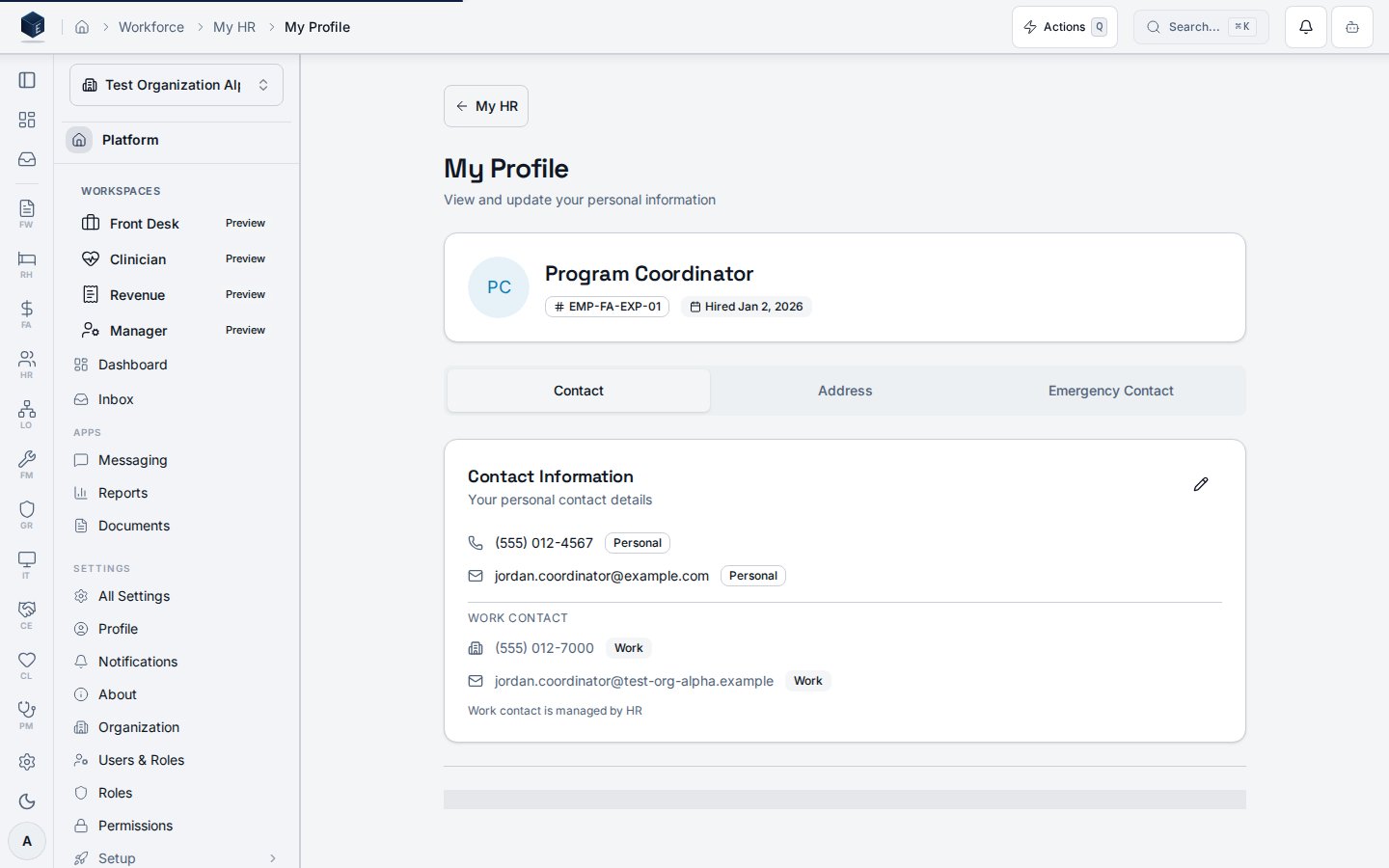Open the GR shield module icon
The image size is (1389, 868).
click(x=27, y=514)
